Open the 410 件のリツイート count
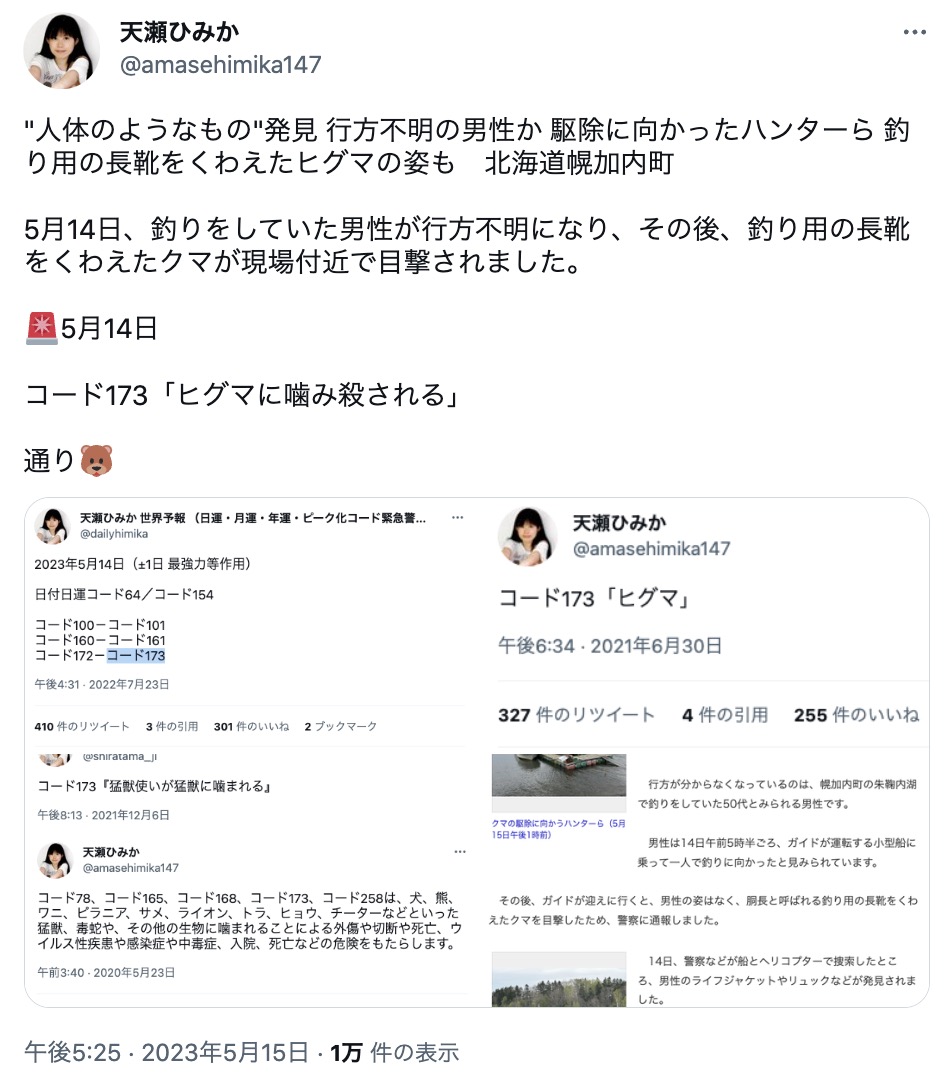 (x=82, y=726)
